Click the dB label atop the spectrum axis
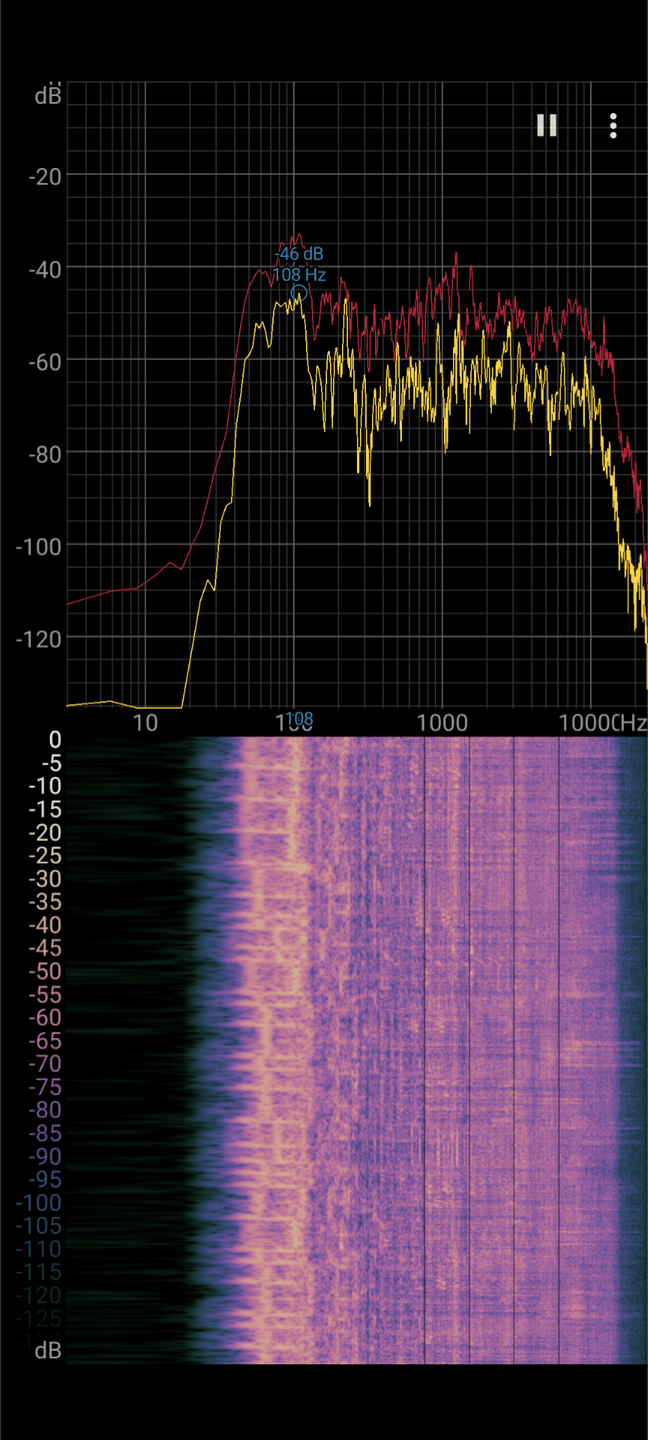The image size is (648, 1440). pos(47,96)
